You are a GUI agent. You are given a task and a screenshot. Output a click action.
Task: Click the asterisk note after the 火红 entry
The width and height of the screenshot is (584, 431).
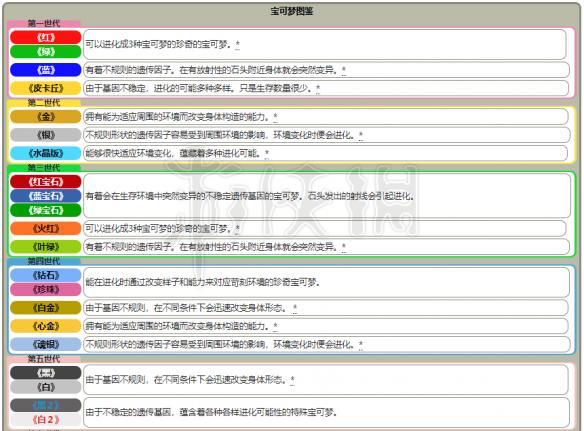tap(238, 228)
